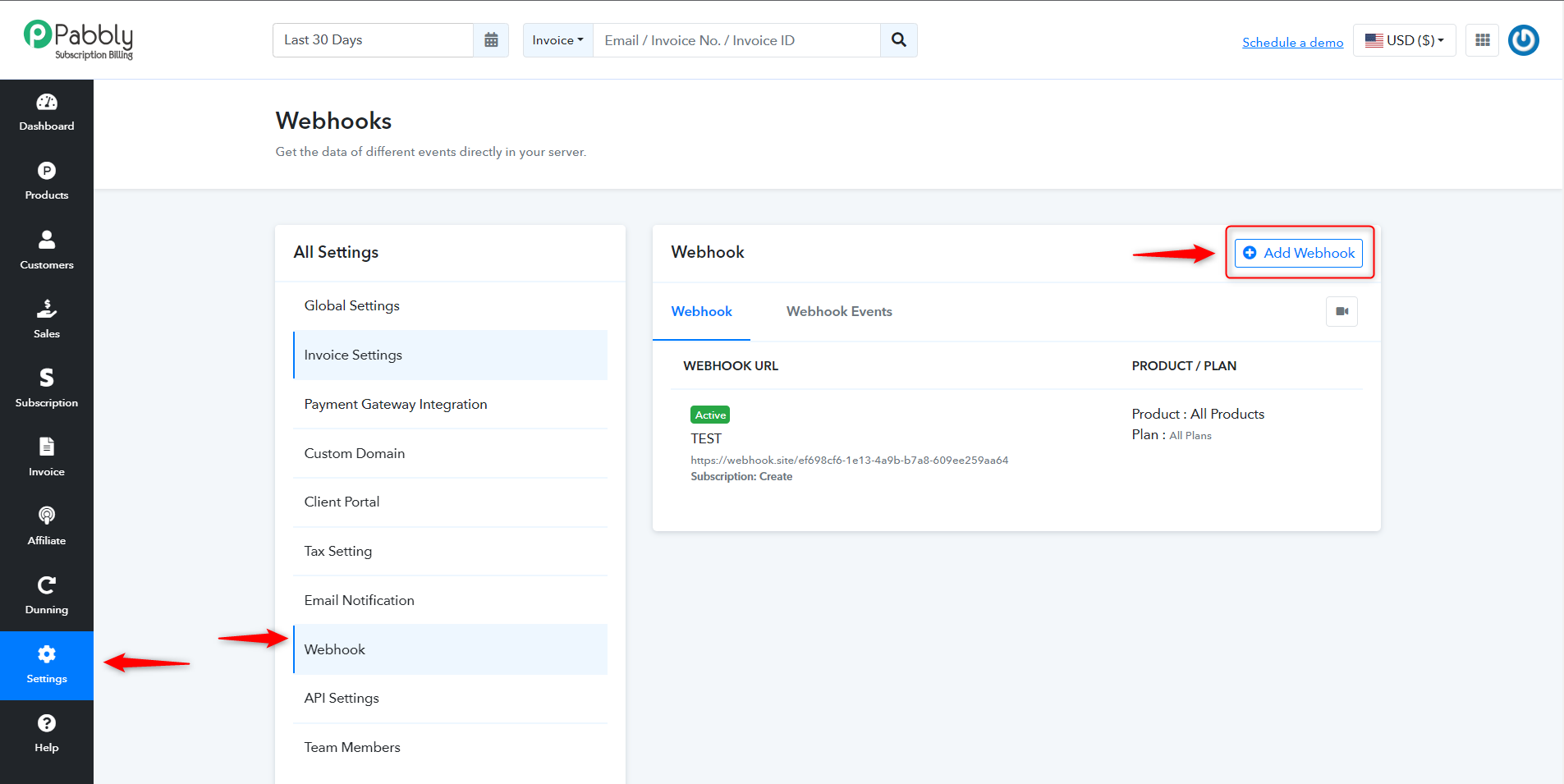Open Sales from the sidebar
This screenshot has width=1564, height=784.
click(47, 319)
